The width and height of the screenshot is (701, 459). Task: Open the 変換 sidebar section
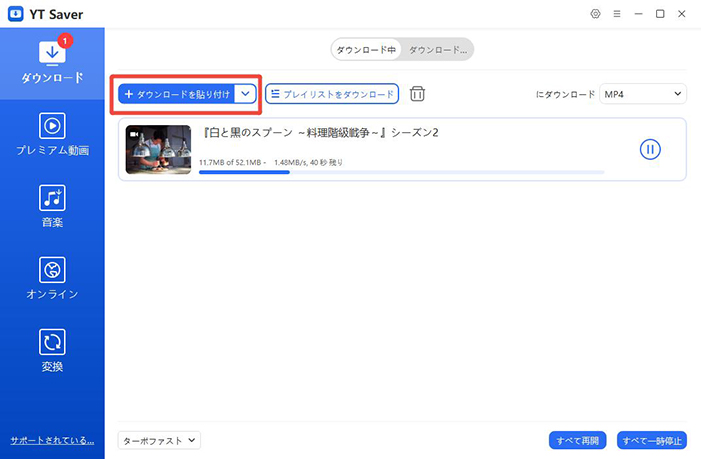52,351
